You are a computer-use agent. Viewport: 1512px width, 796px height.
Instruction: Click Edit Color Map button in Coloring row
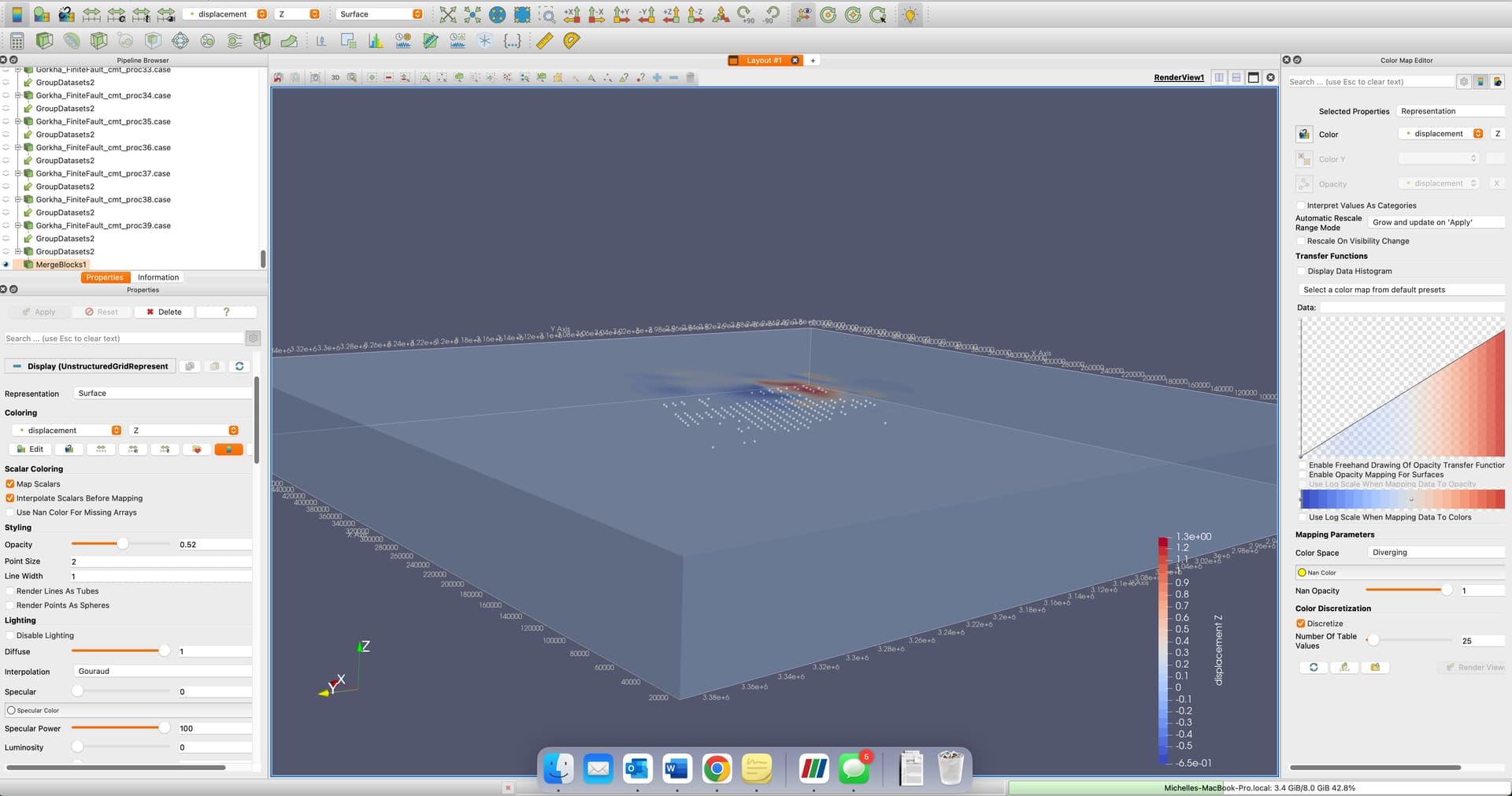pyautogui.click(x=31, y=449)
